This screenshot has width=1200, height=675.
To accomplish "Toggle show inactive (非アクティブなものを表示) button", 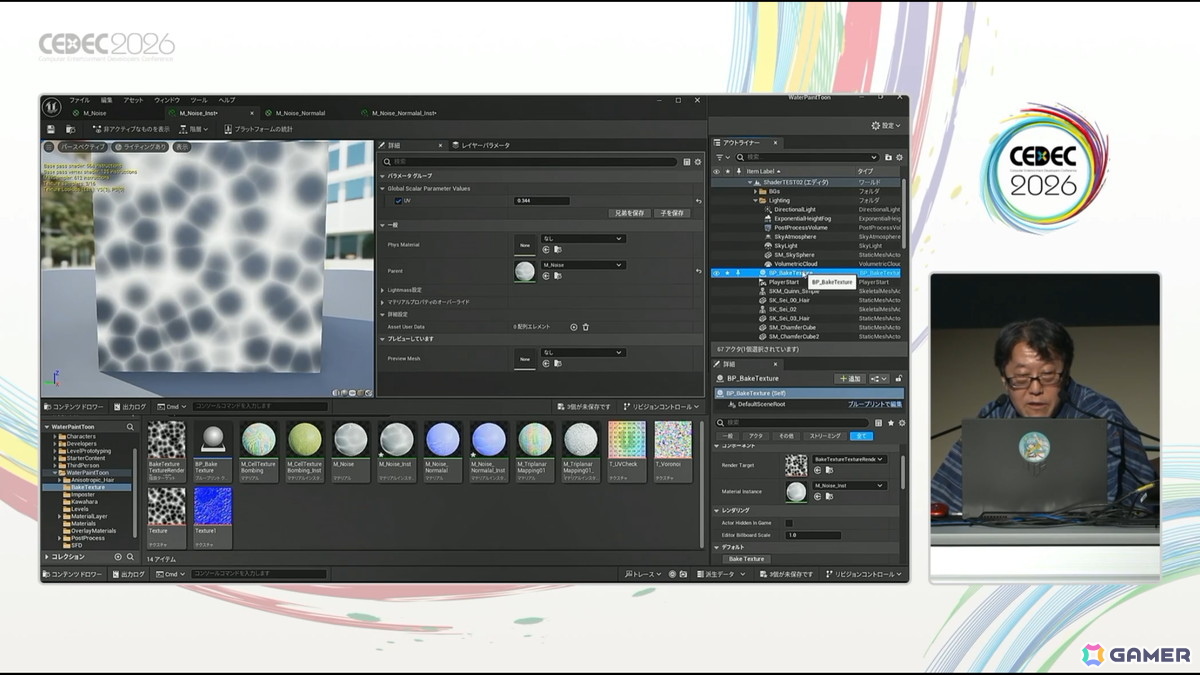I will [x=129, y=129].
